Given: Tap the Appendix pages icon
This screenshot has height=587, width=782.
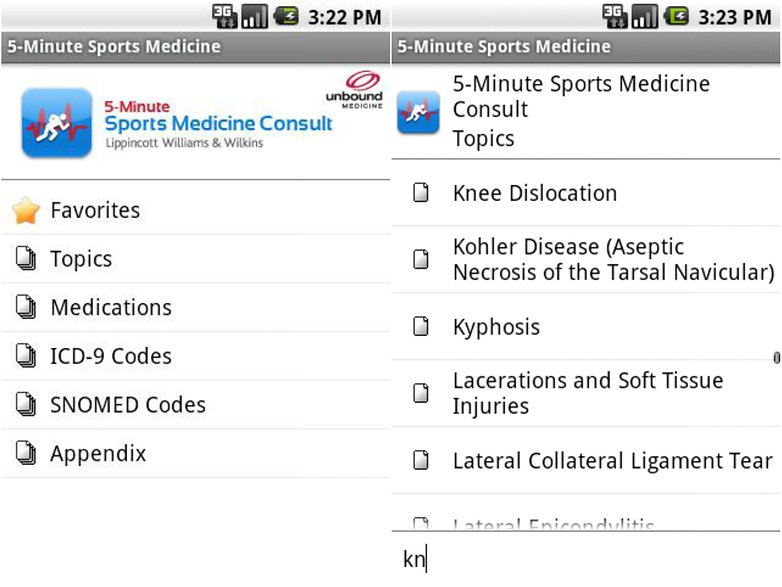Looking at the screenshot, I should [25, 453].
